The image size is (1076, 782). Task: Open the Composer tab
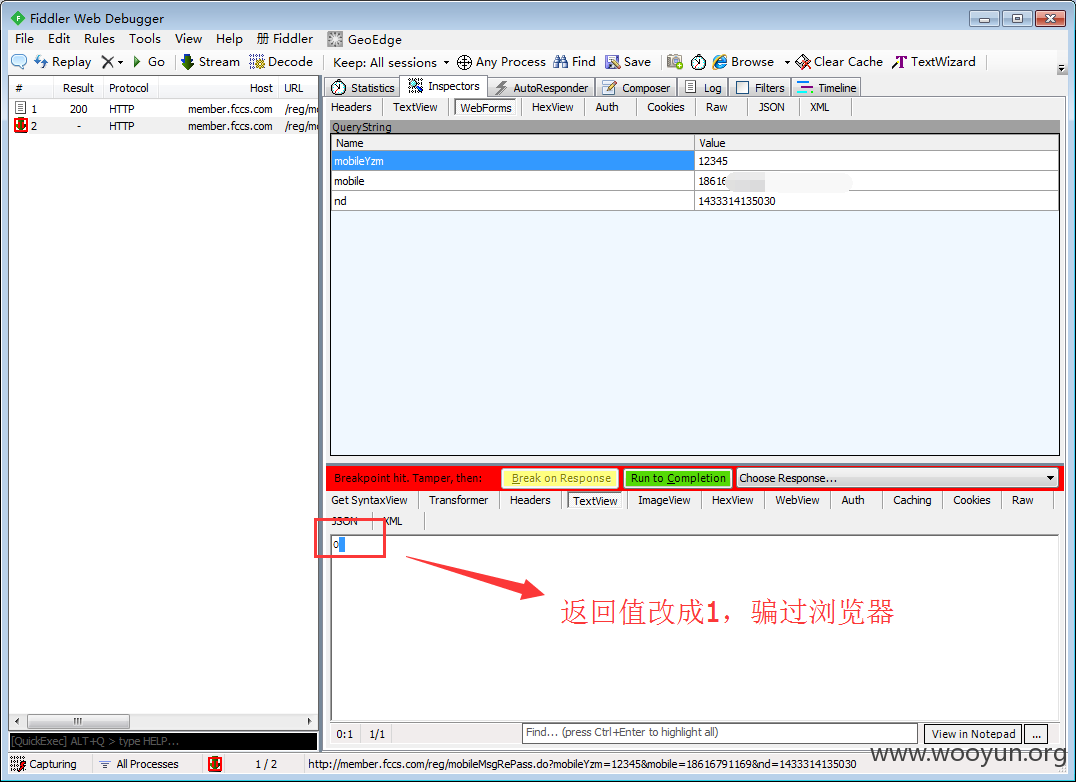coord(636,88)
